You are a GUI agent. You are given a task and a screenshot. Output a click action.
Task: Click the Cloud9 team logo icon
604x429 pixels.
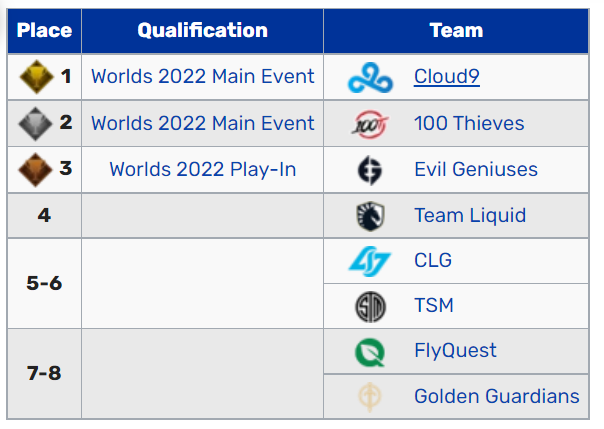pos(370,77)
